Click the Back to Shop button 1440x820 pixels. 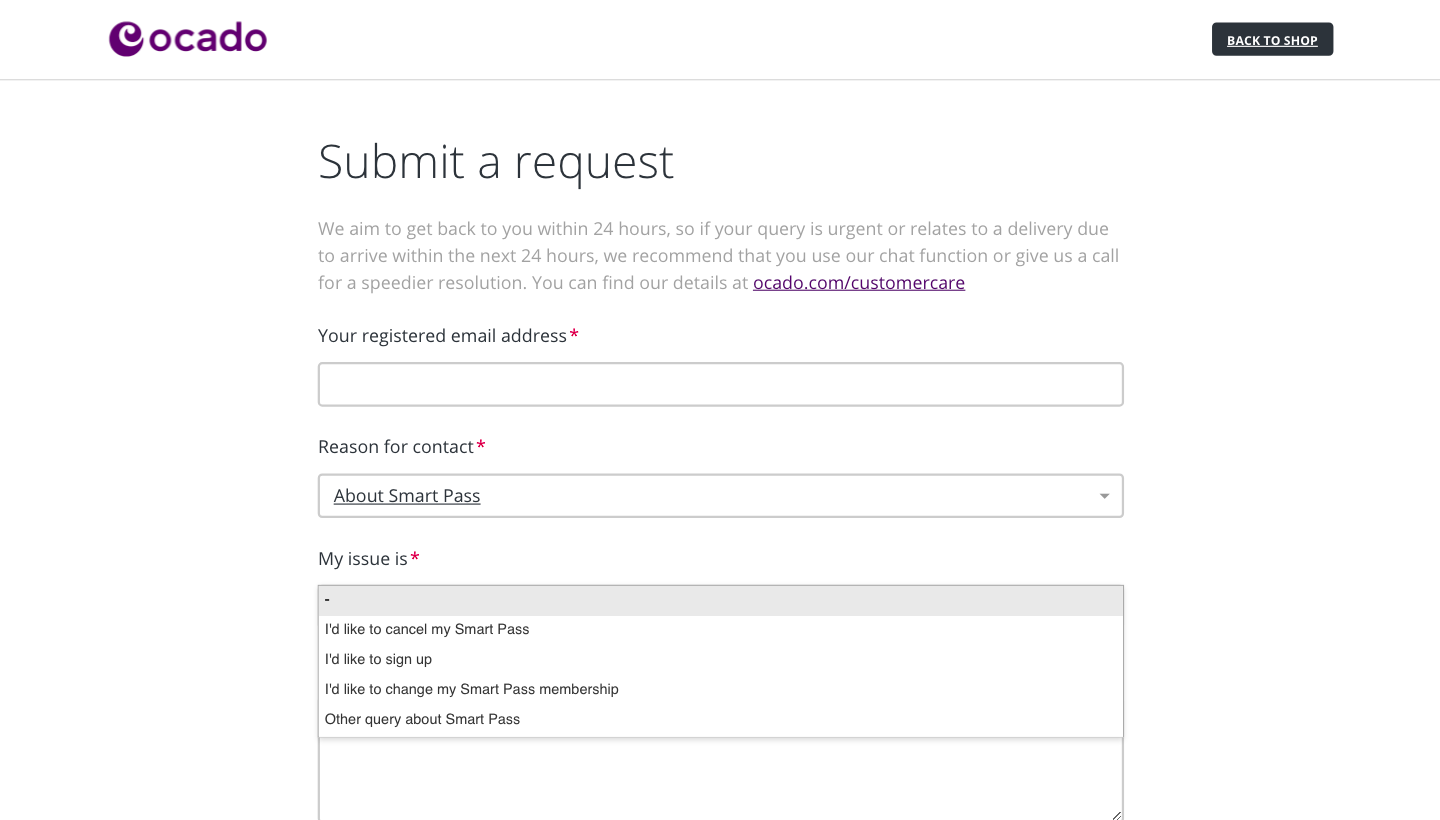click(1272, 39)
